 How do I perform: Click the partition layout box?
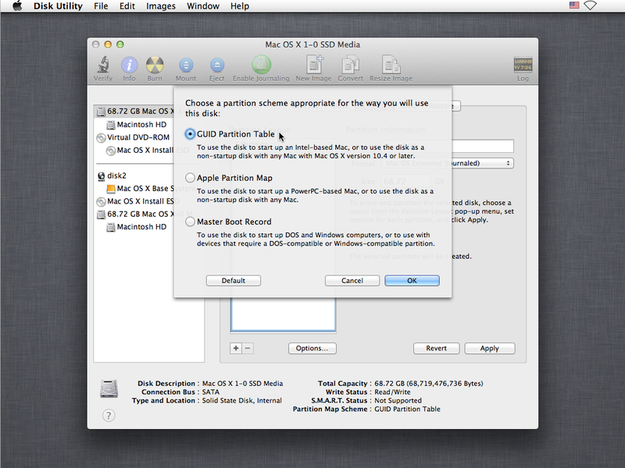[x=283, y=315]
